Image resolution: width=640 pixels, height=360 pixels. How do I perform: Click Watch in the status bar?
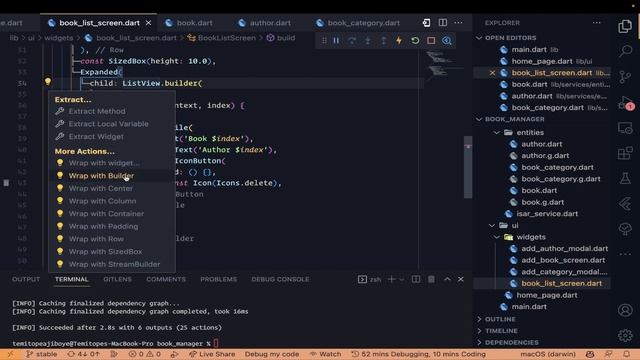(x=325, y=354)
